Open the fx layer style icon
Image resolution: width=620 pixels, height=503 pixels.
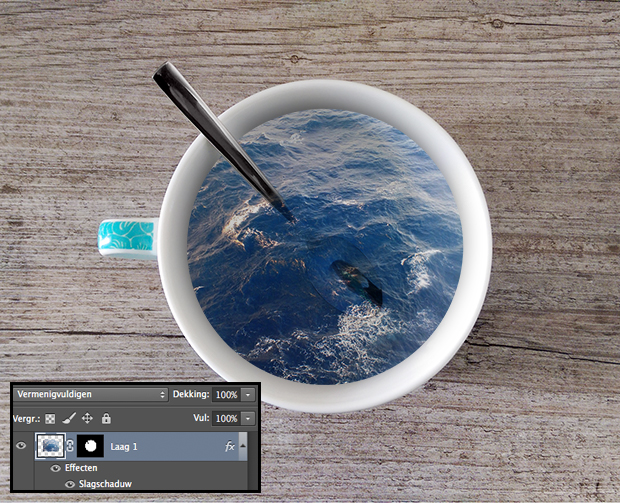click(x=230, y=446)
